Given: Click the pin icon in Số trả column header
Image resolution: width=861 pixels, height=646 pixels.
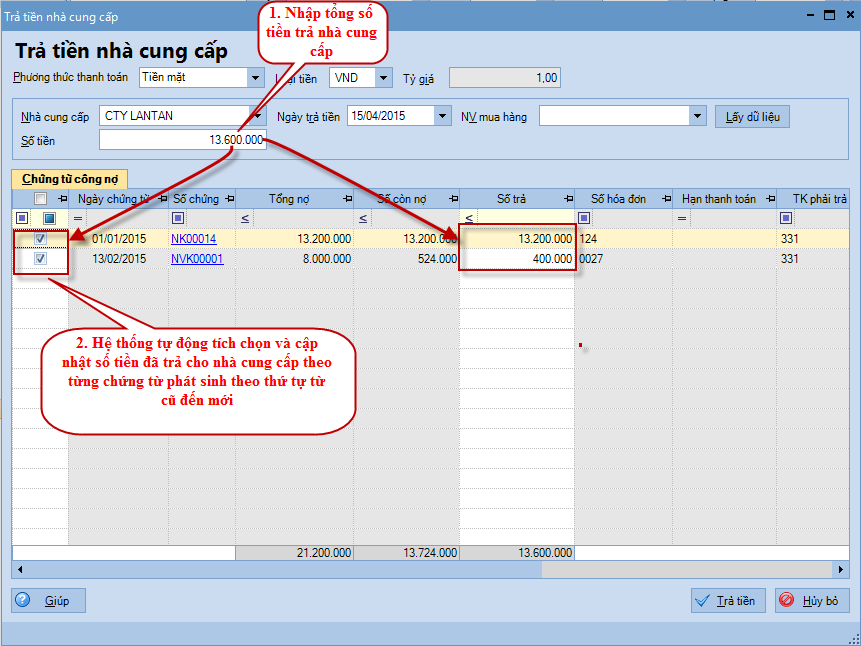Looking at the screenshot, I should pos(568,199).
